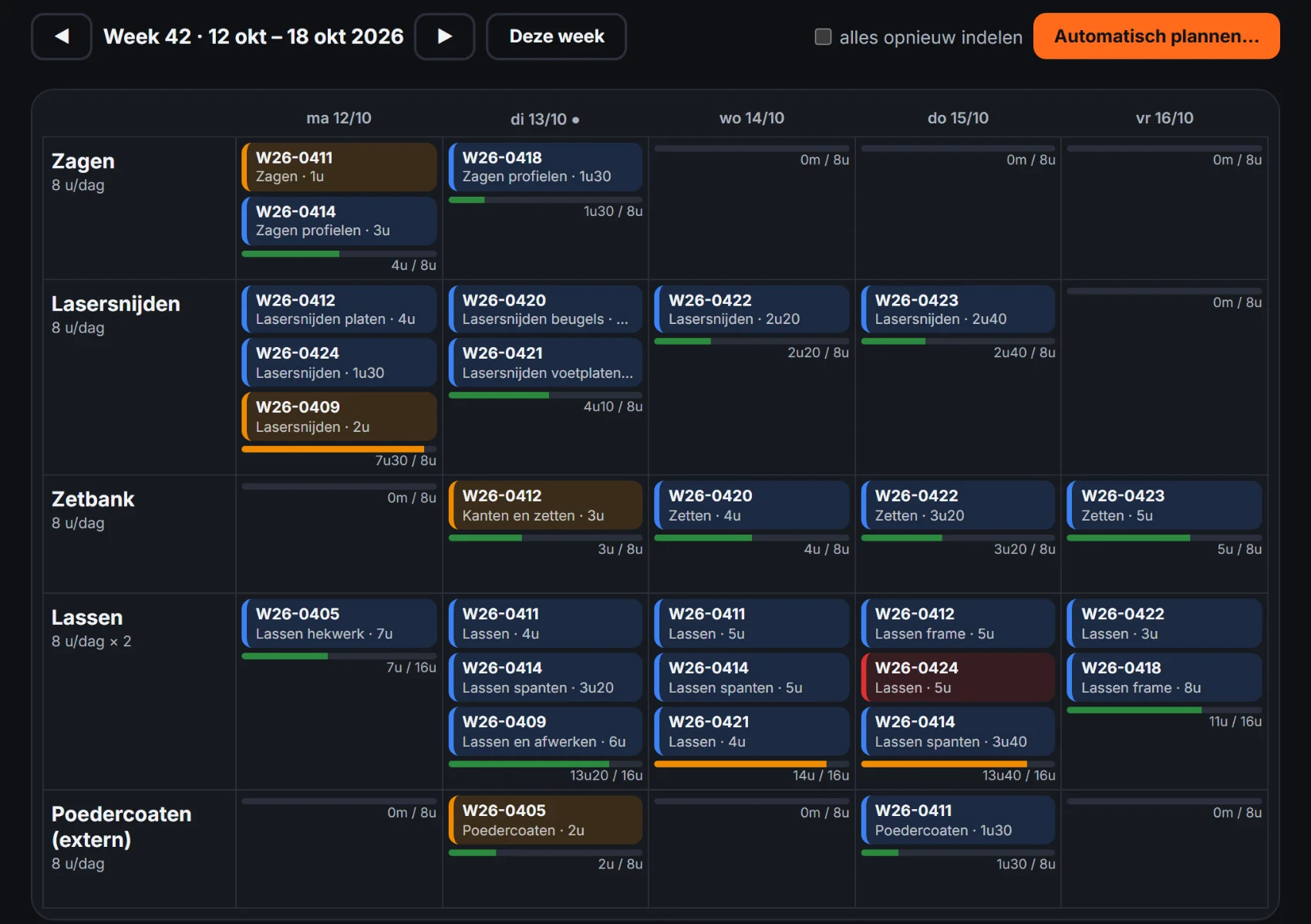The width and height of the screenshot is (1311, 924).
Task: Start Automatisch plannen
Action: [1156, 36]
